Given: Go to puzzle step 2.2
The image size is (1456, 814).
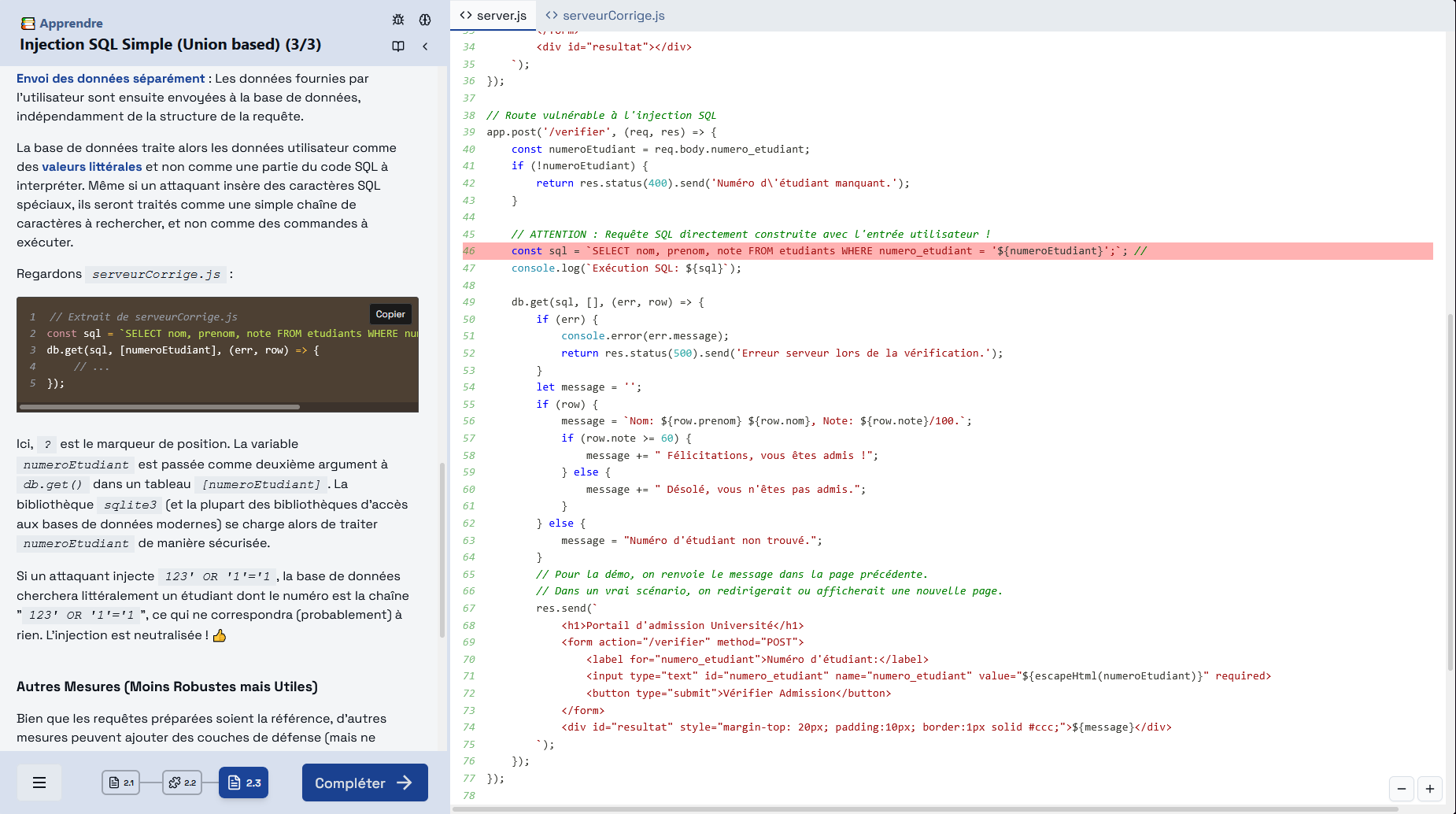Looking at the screenshot, I should 182,783.
